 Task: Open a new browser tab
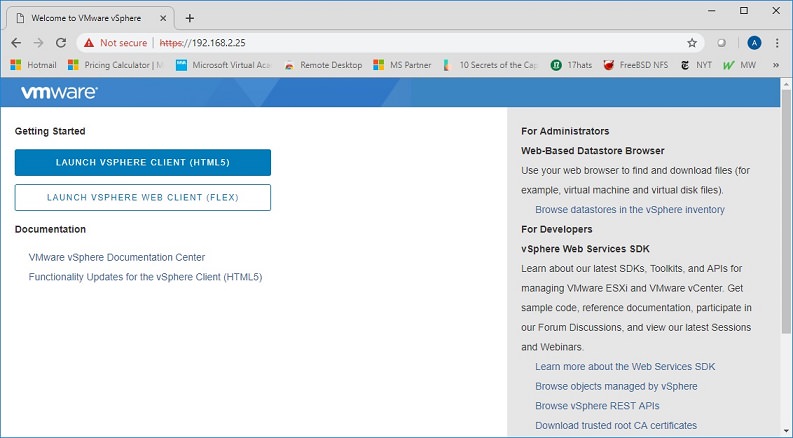190,18
